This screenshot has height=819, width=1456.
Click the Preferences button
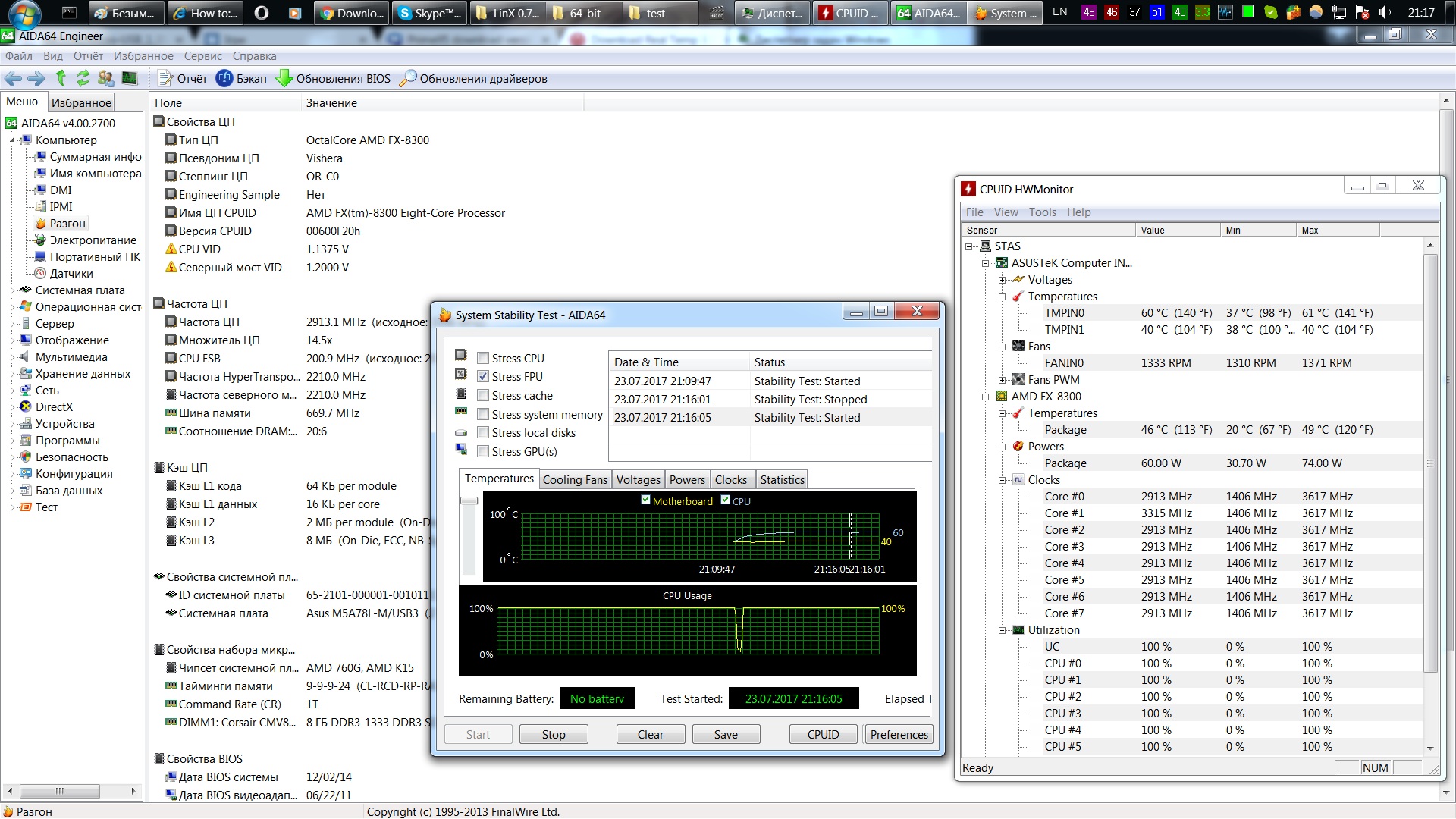(899, 734)
